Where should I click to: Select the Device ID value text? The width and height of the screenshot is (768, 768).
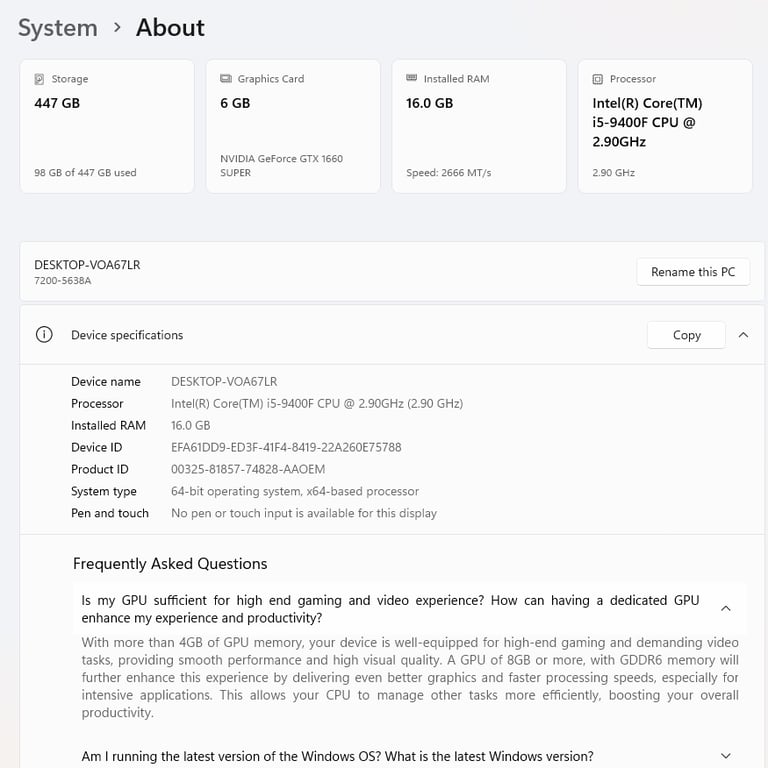[x=286, y=447]
